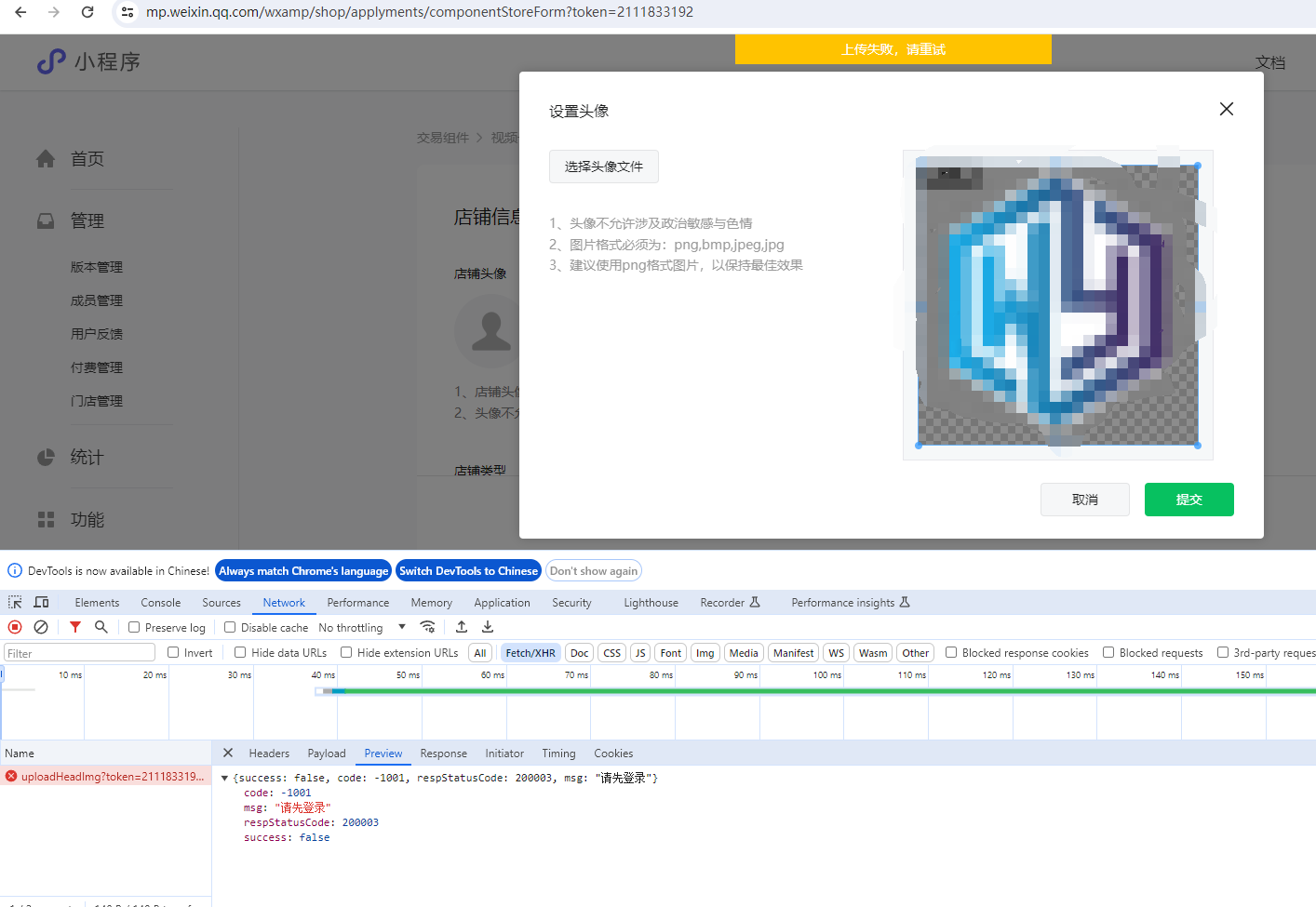Click the bottom-left crop handle of avatar
Viewport: 1316px width, 907px height.
[x=919, y=446]
